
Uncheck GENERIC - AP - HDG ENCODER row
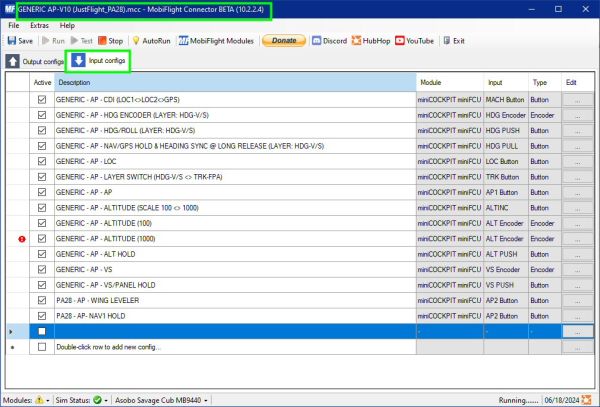(42, 115)
